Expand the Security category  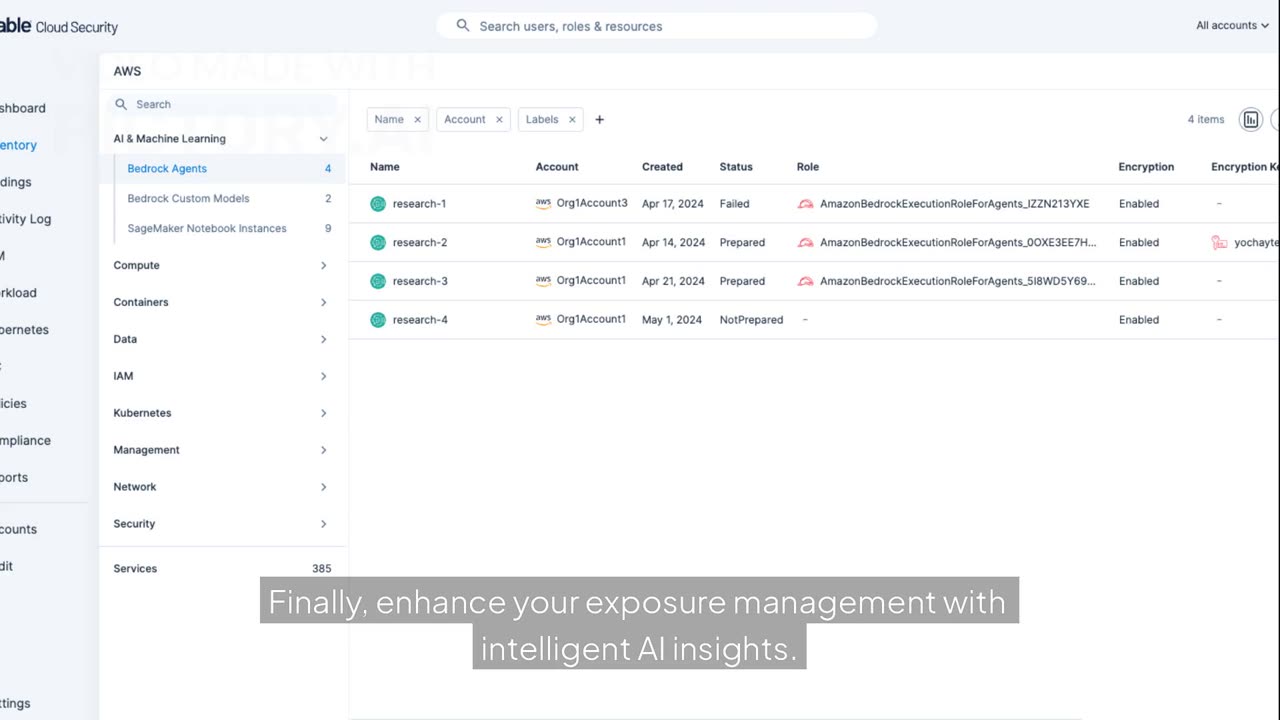323,524
